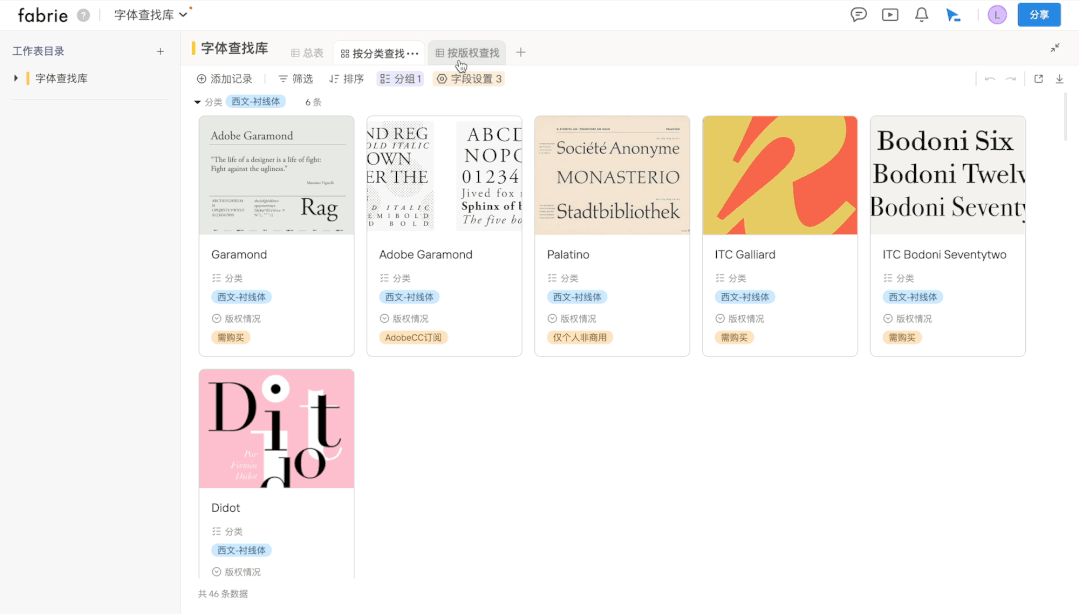Open the Adobe Garamond card image
This screenshot has height=614, width=1079.
445,176
